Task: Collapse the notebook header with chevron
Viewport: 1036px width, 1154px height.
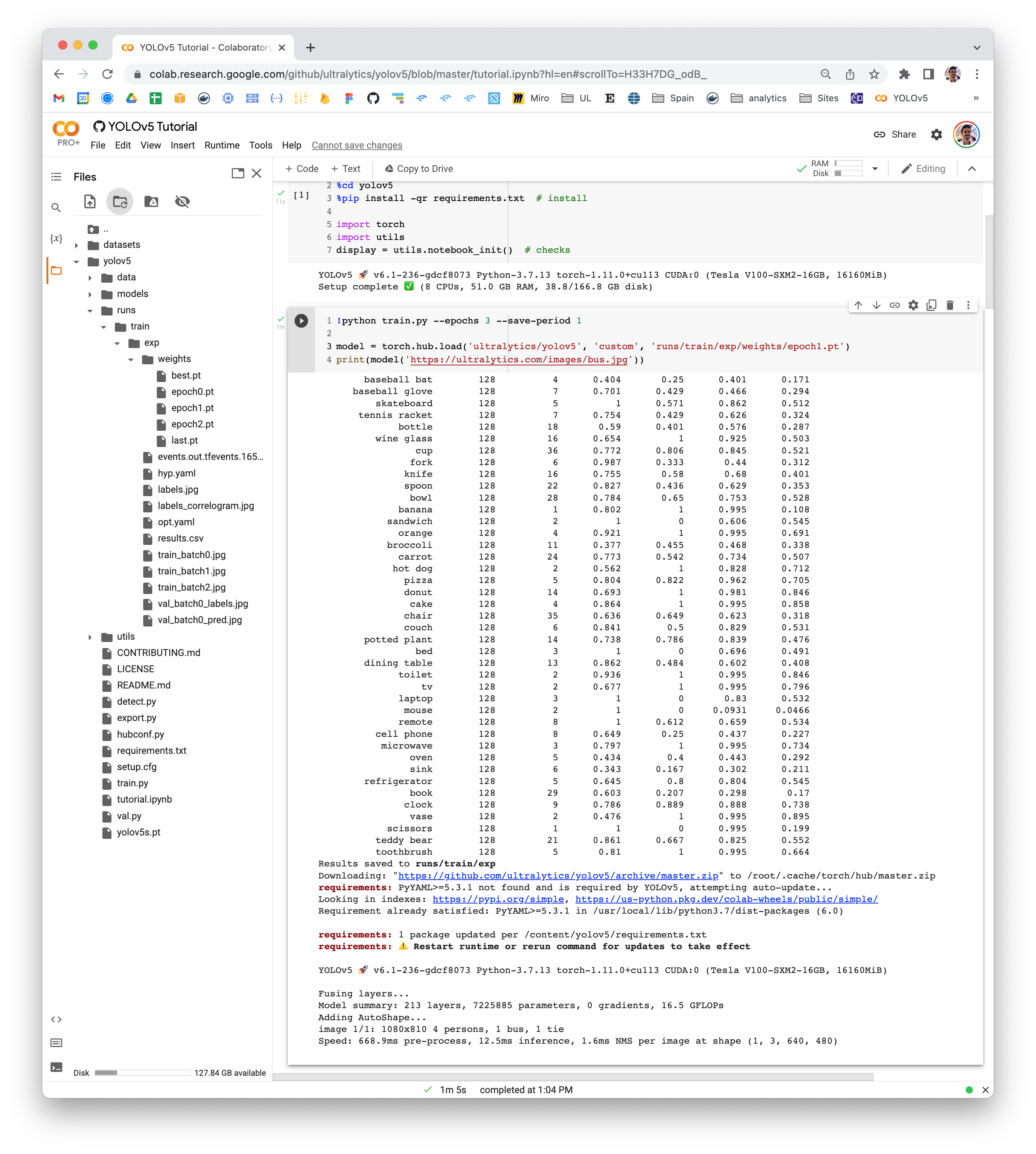Action: tap(972, 169)
